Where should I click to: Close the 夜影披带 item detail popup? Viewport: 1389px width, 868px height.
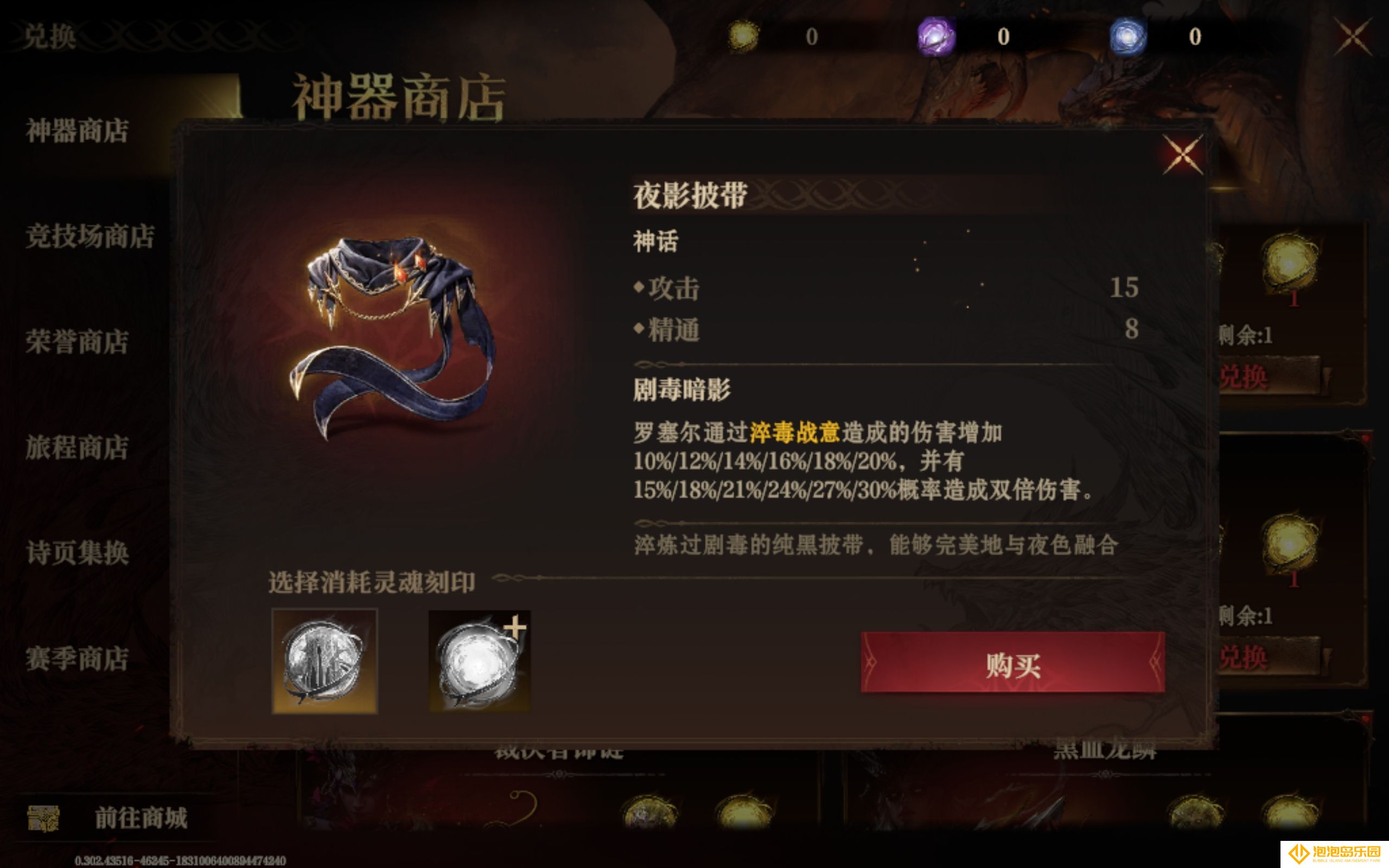pos(1182,154)
